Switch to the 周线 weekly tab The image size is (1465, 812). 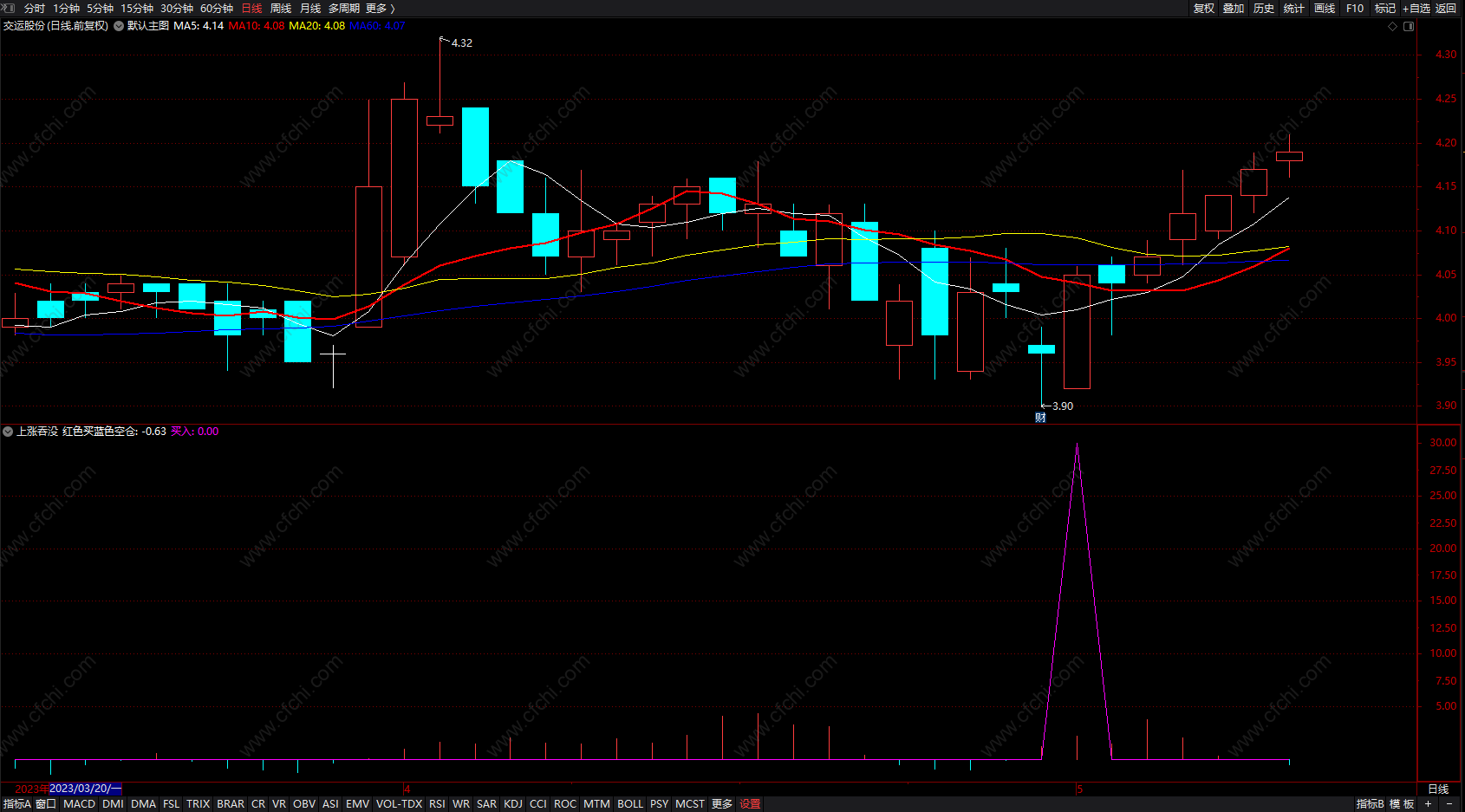(x=281, y=8)
